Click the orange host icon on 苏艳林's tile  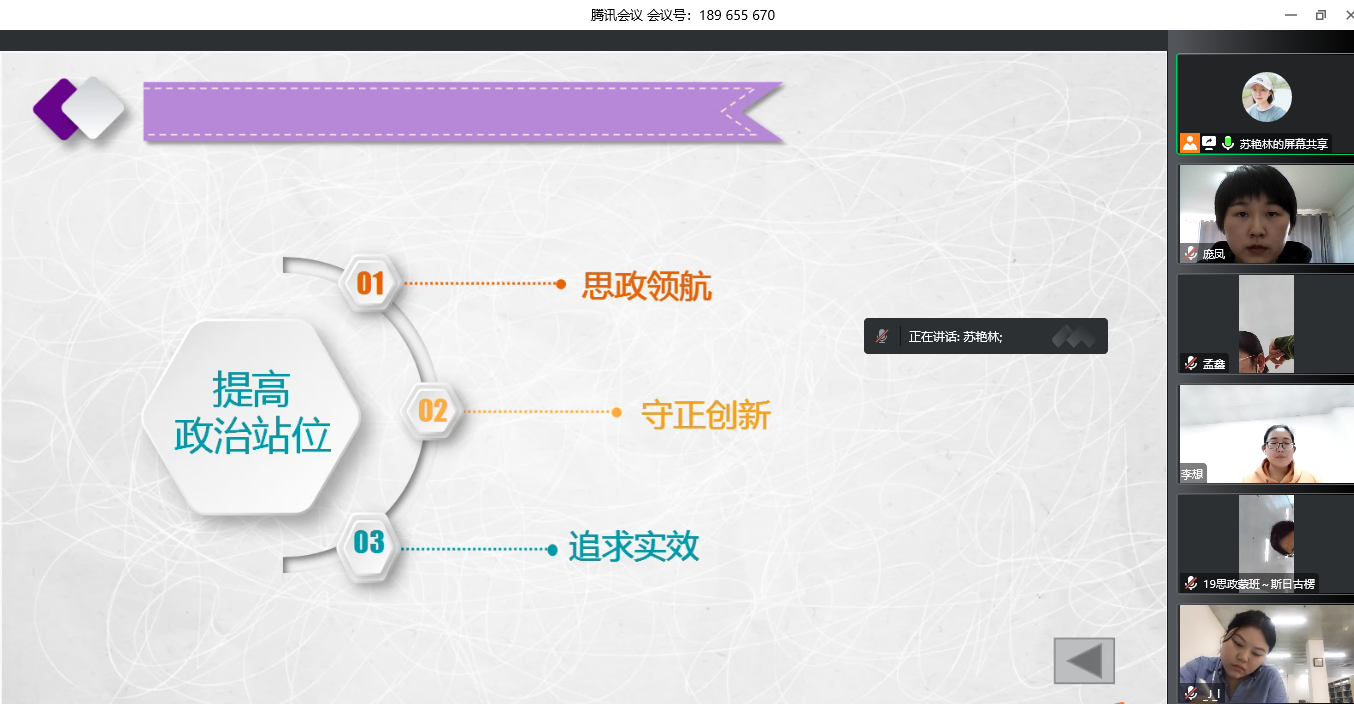pos(1189,143)
